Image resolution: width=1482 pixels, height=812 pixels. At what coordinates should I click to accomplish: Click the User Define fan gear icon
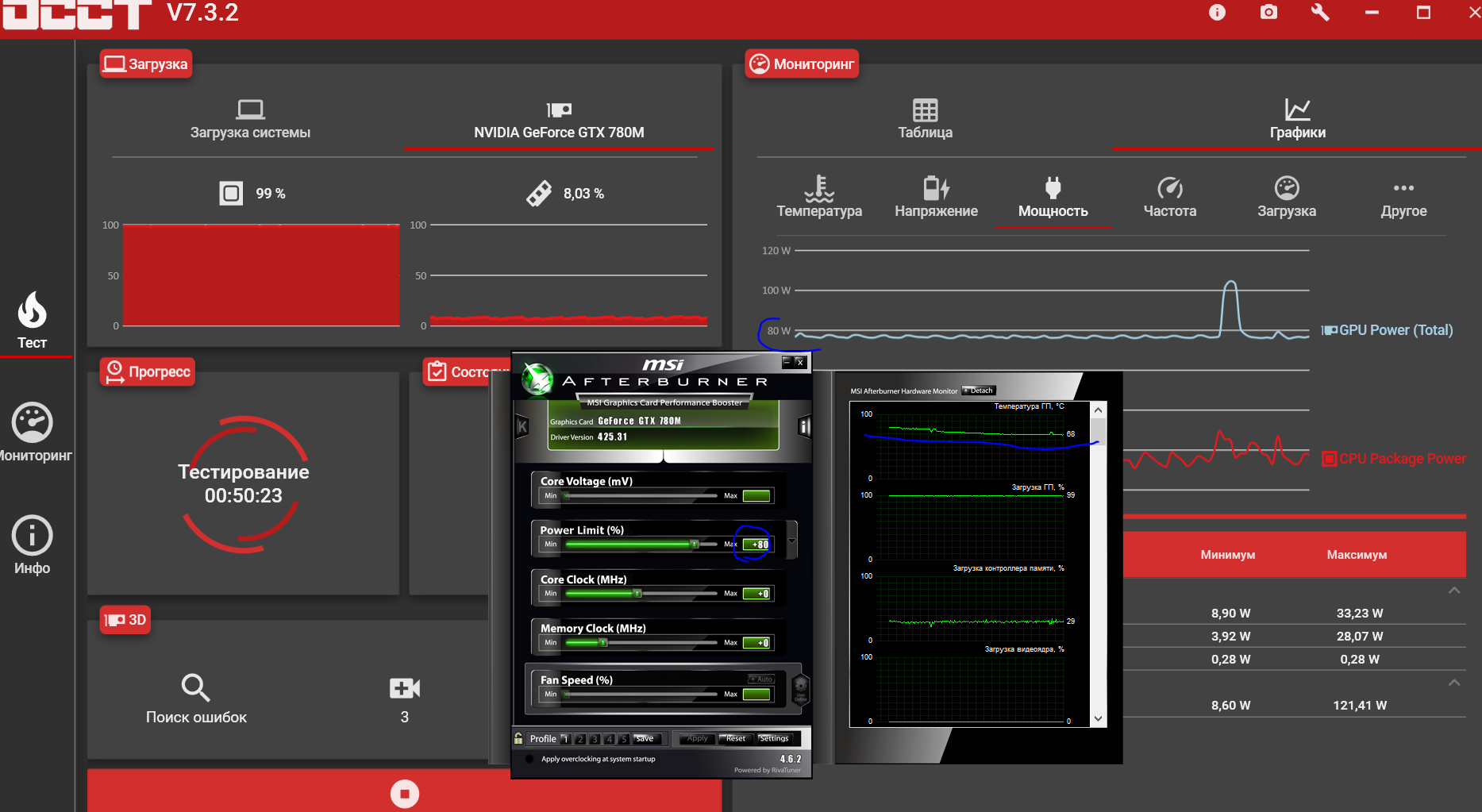tap(800, 688)
